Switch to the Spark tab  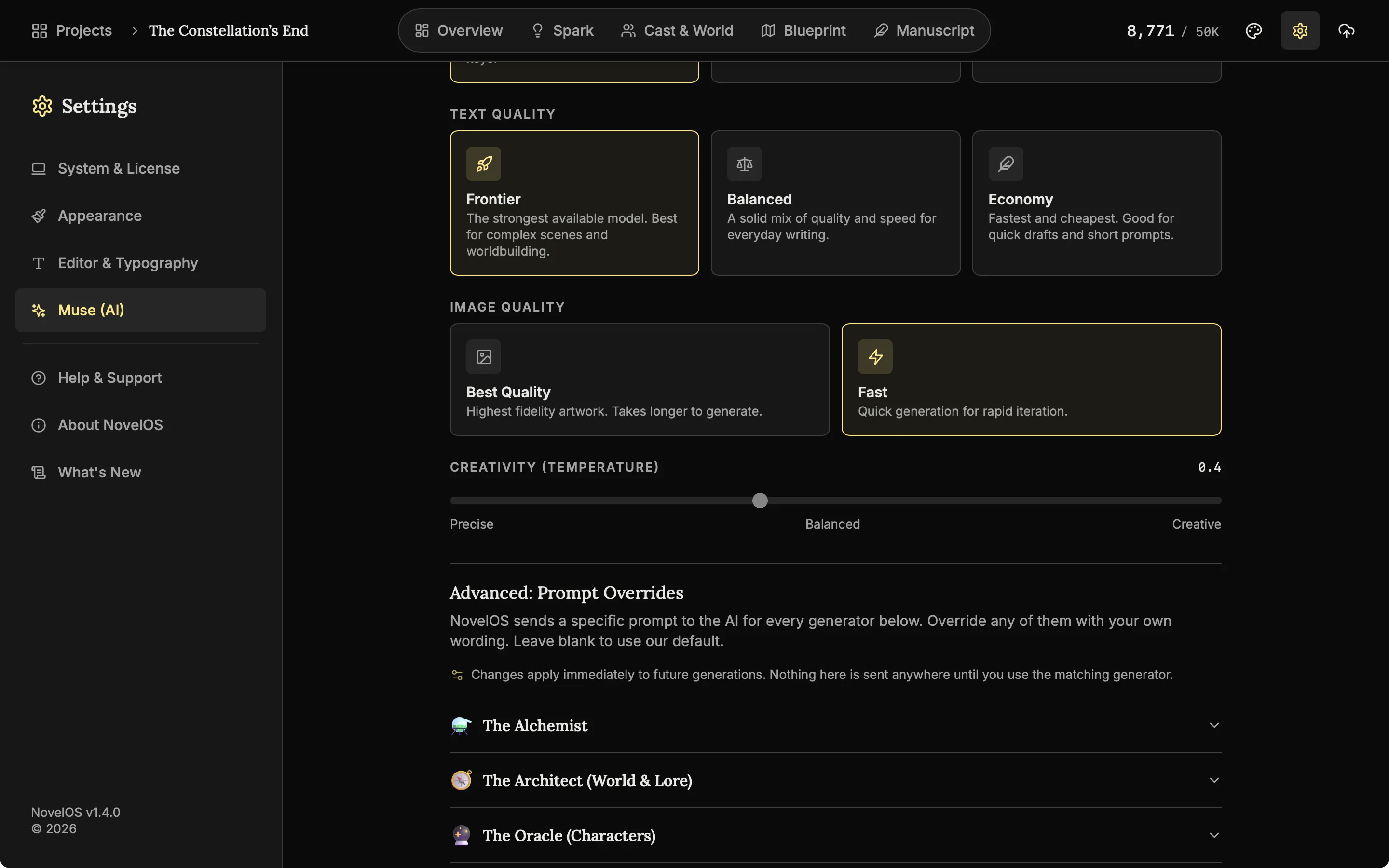tap(562, 30)
